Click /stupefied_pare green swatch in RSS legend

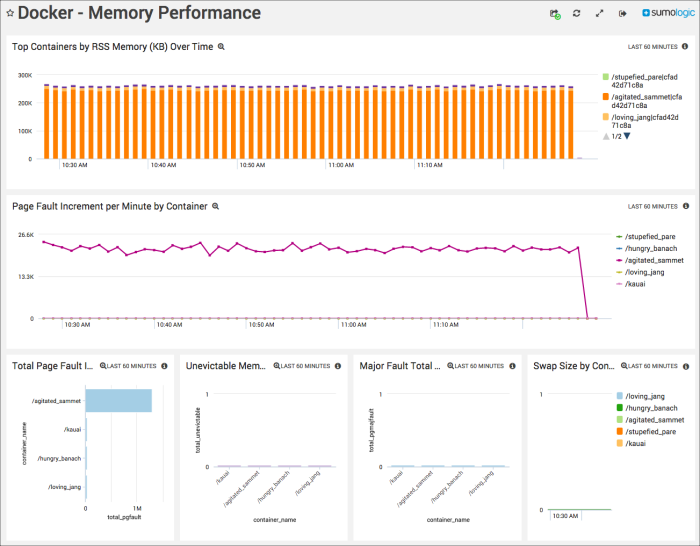coord(606,77)
